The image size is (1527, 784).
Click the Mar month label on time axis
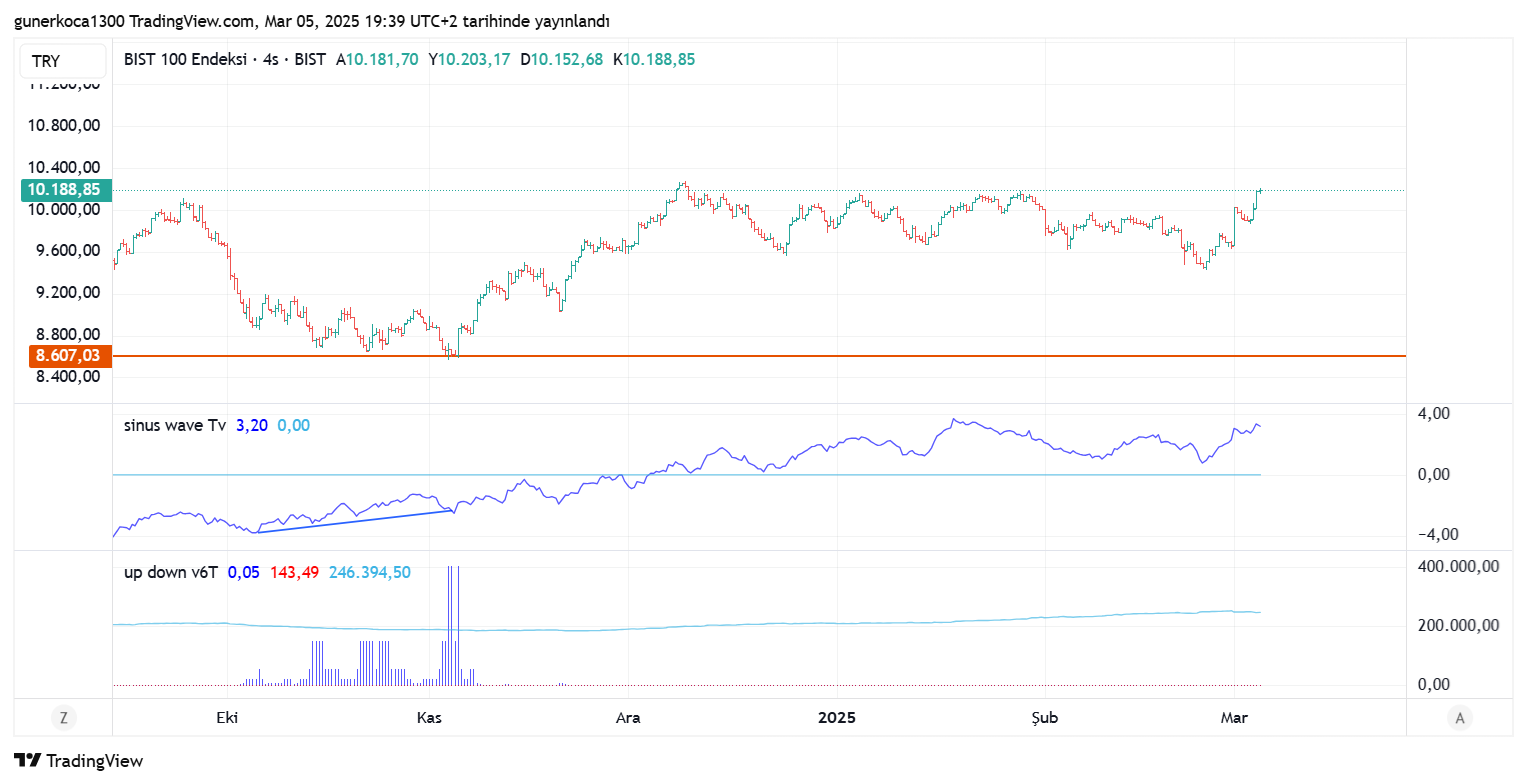1234,718
